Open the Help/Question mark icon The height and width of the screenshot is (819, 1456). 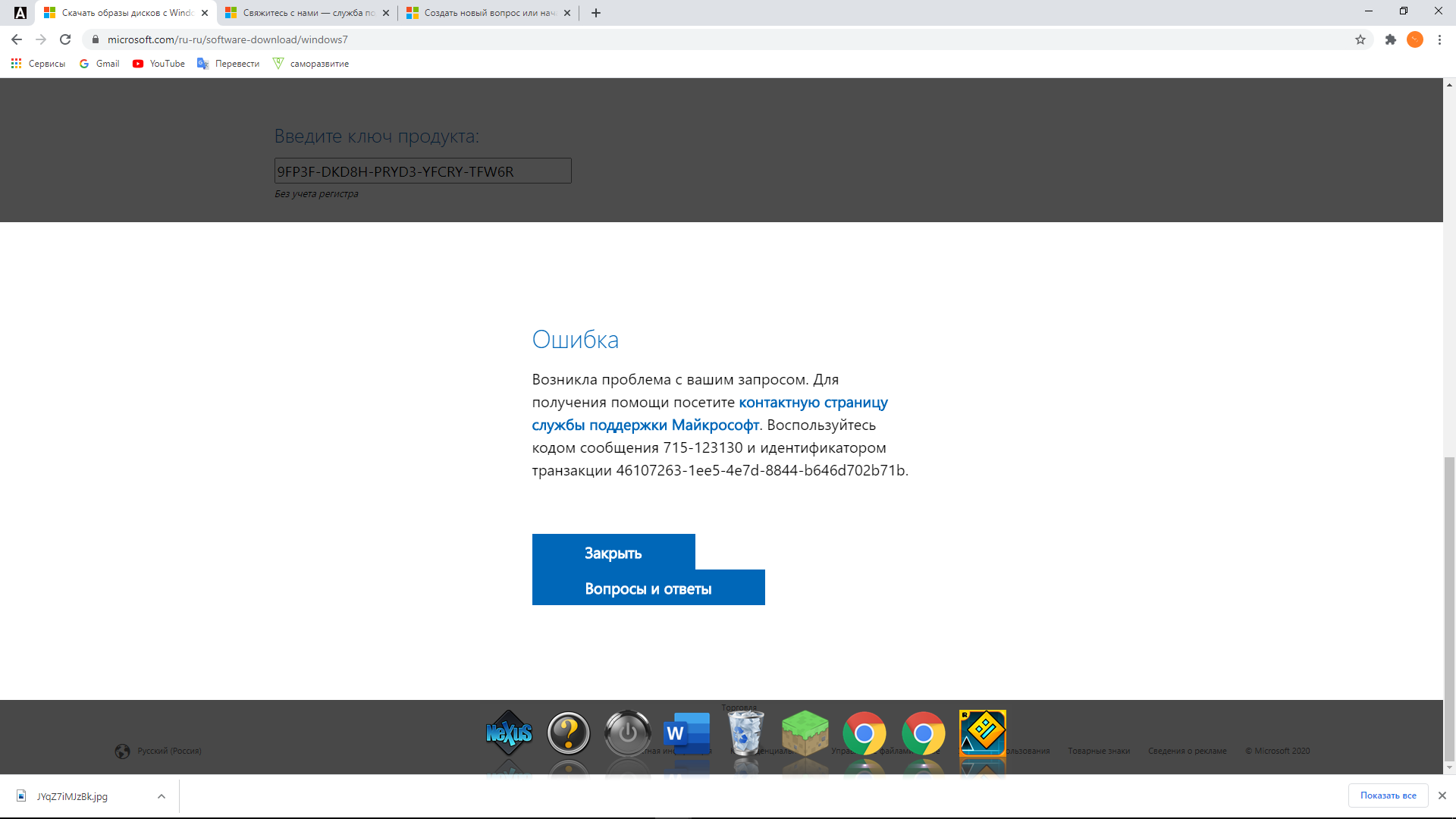click(x=566, y=733)
